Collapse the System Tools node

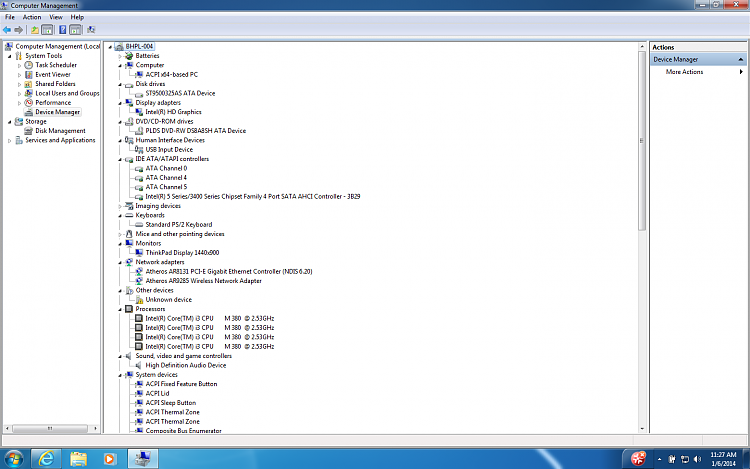tap(10, 56)
